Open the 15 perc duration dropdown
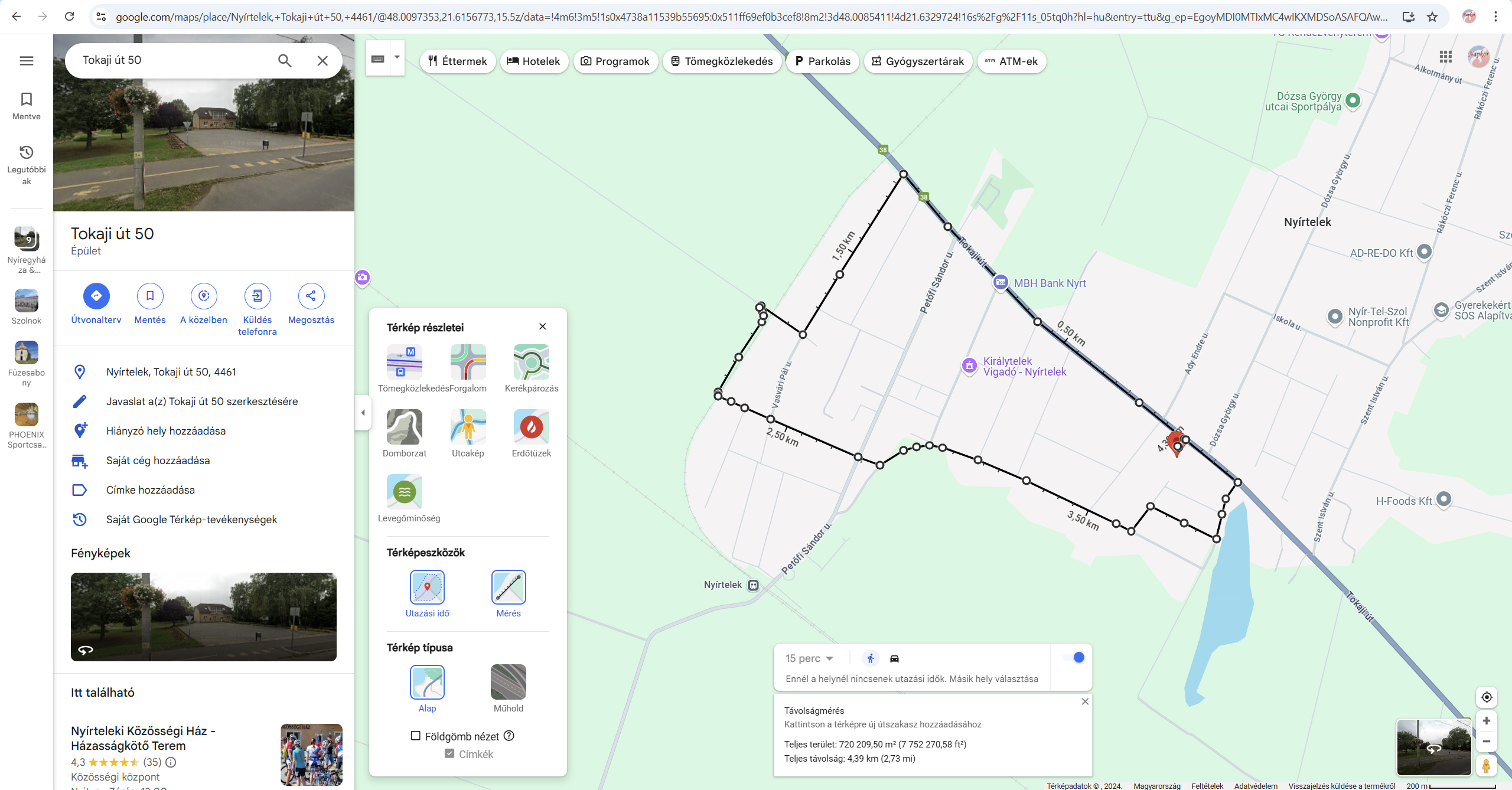Viewport: 1512px width, 790px height. coord(809,658)
